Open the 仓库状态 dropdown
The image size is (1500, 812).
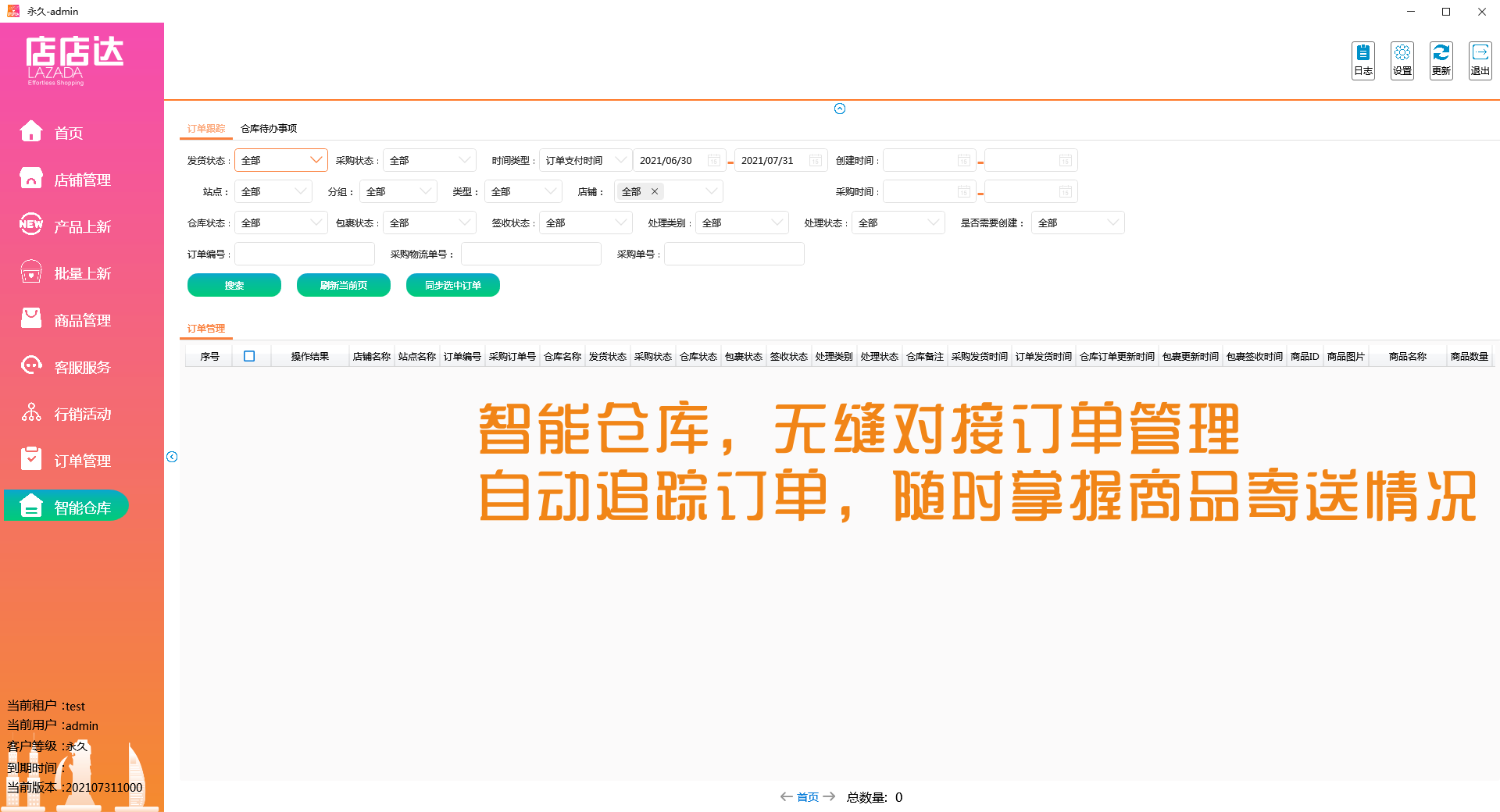[x=281, y=223]
